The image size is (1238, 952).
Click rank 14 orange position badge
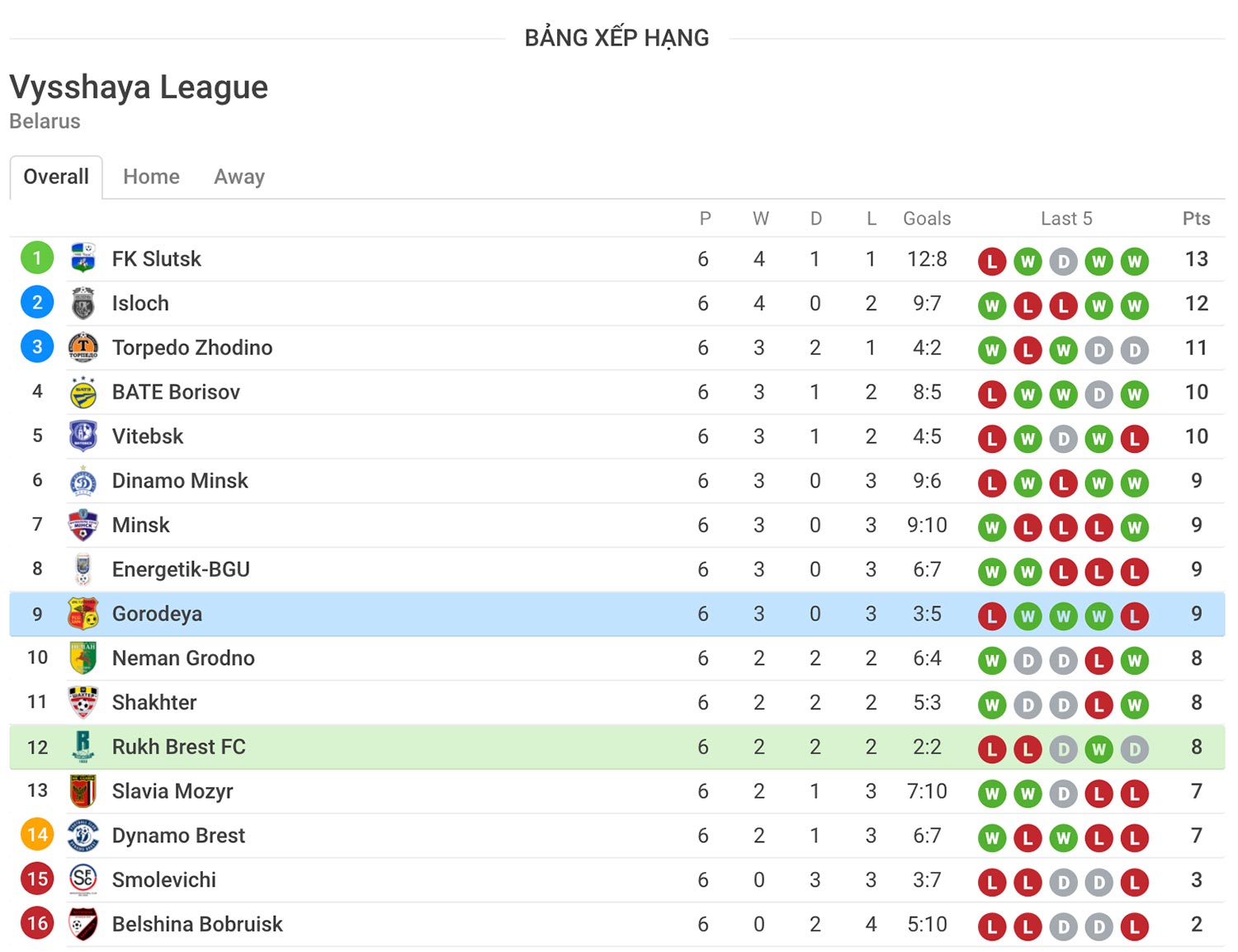pyautogui.click(x=37, y=835)
